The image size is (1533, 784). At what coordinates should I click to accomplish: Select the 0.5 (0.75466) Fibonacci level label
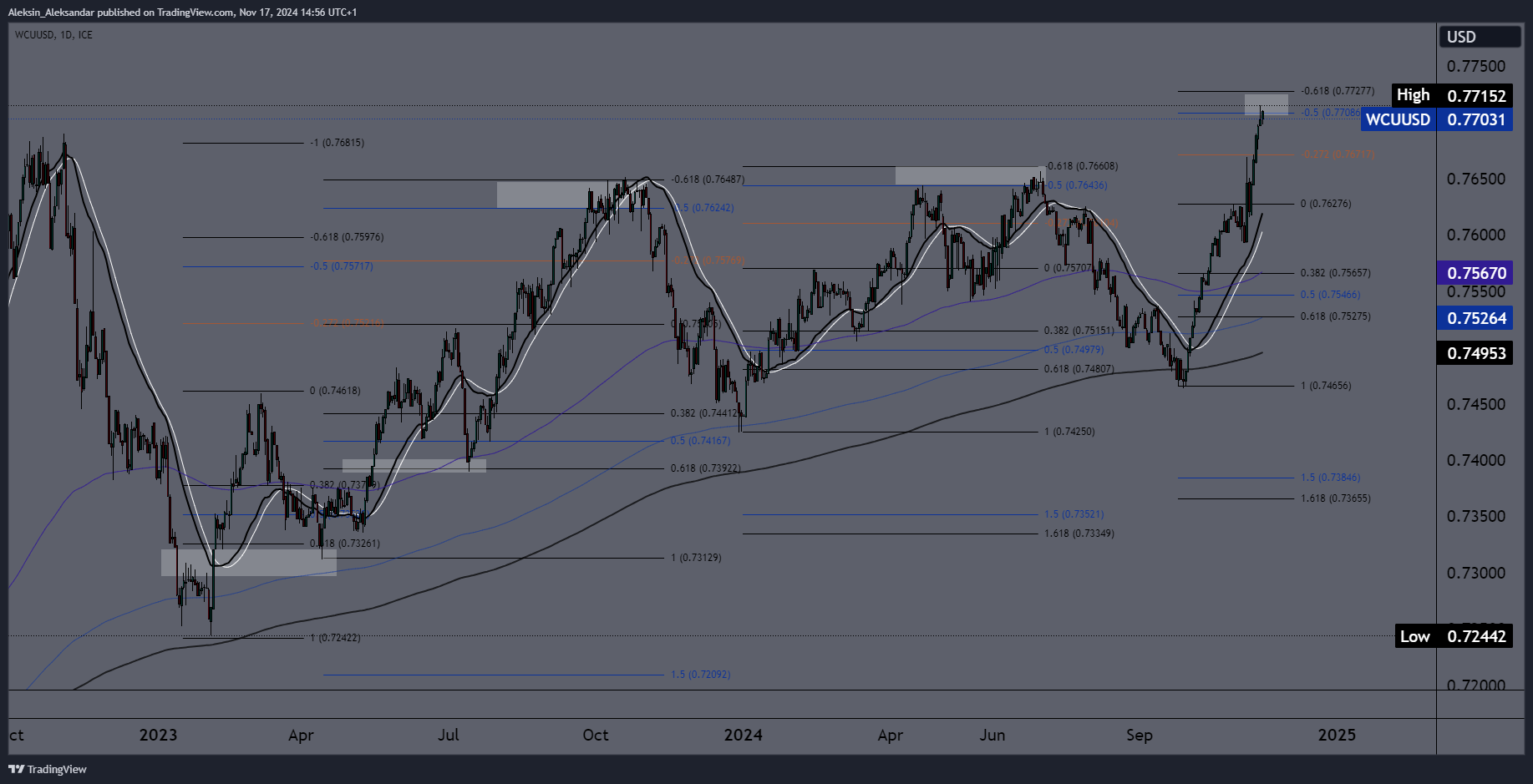(x=1330, y=295)
